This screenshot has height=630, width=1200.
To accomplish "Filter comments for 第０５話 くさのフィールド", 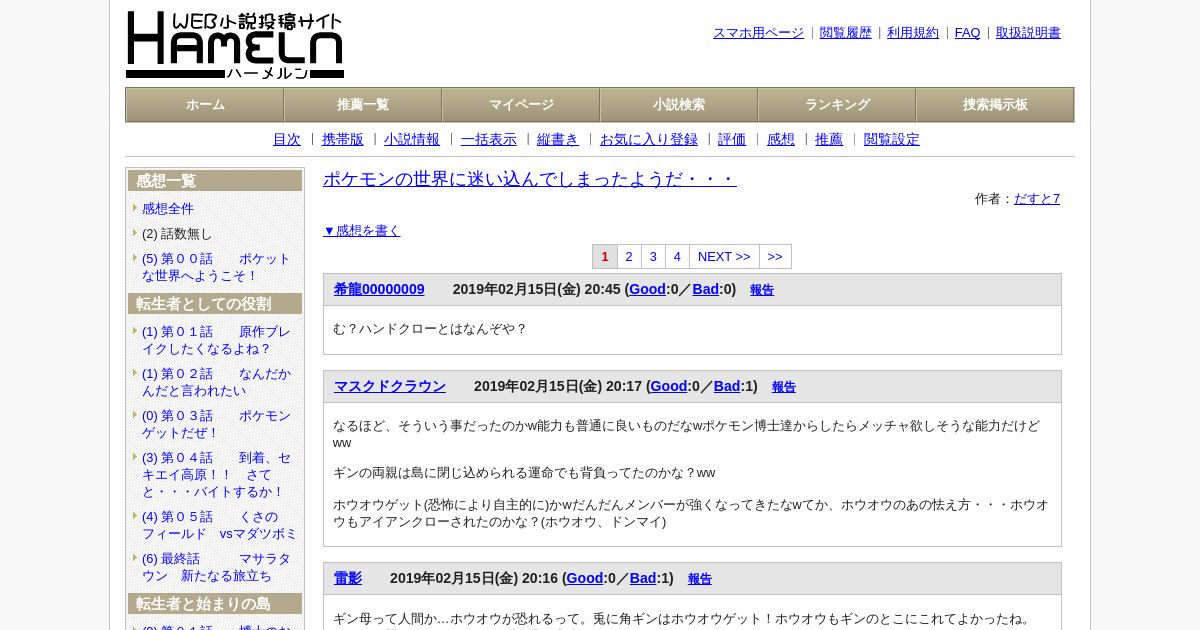I will click(x=219, y=525).
